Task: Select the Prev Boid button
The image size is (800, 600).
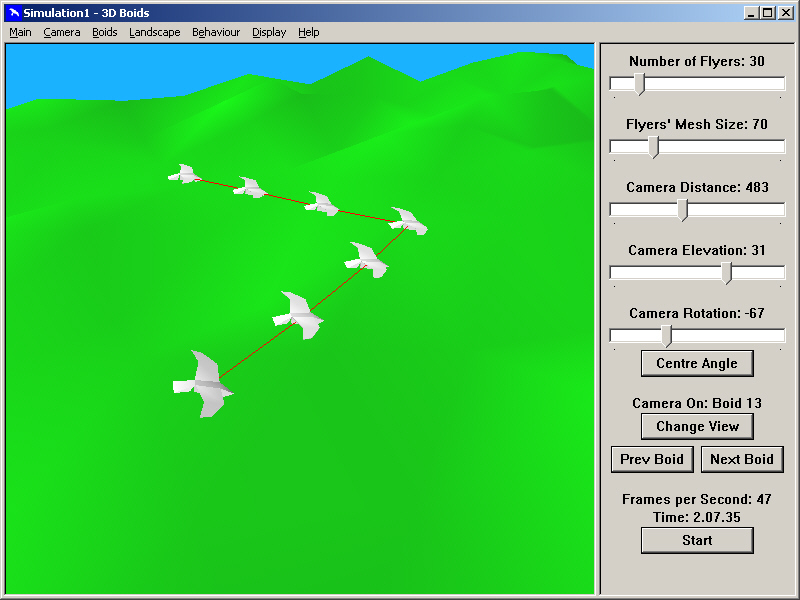Action: click(x=652, y=459)
